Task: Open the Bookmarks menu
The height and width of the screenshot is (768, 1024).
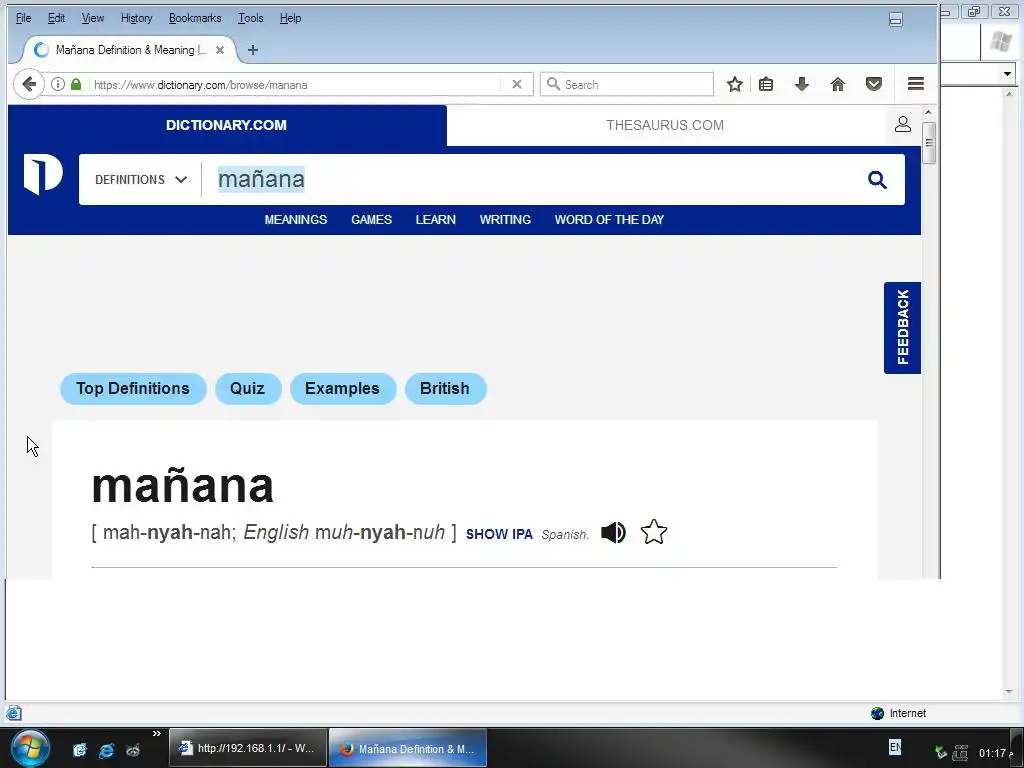Action: [195, 18]
